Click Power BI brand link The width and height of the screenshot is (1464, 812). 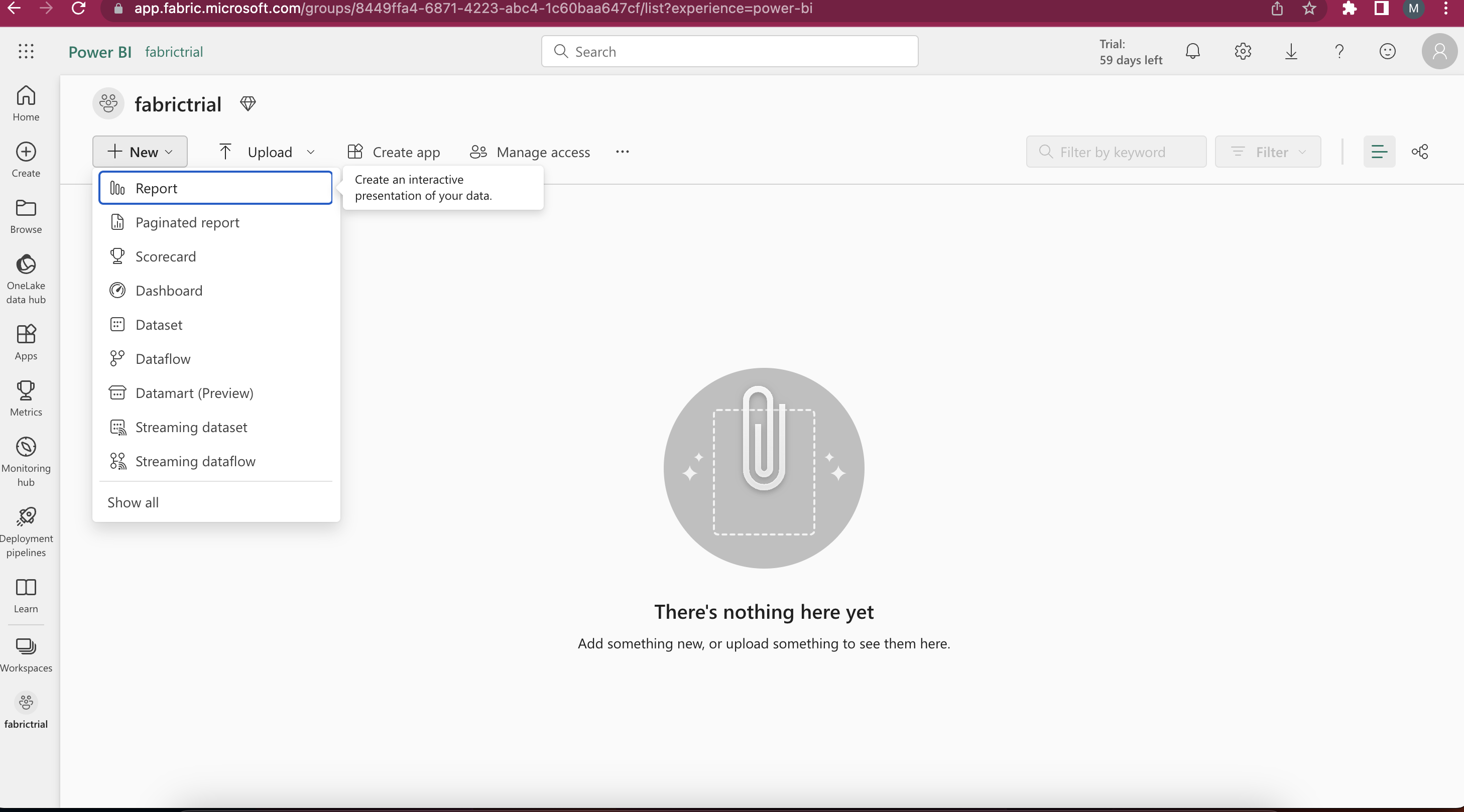(x=100, y=52)
